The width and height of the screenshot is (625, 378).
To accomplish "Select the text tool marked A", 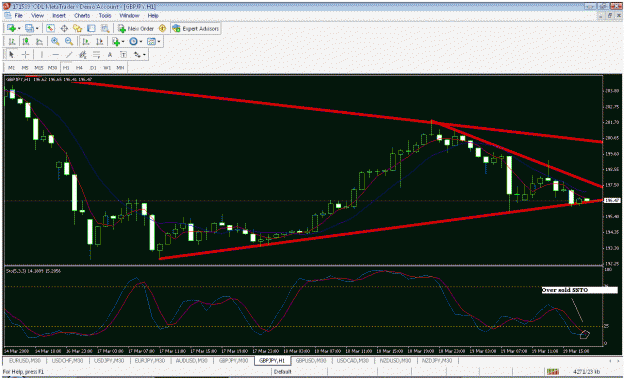I will (x=110, y=54).
